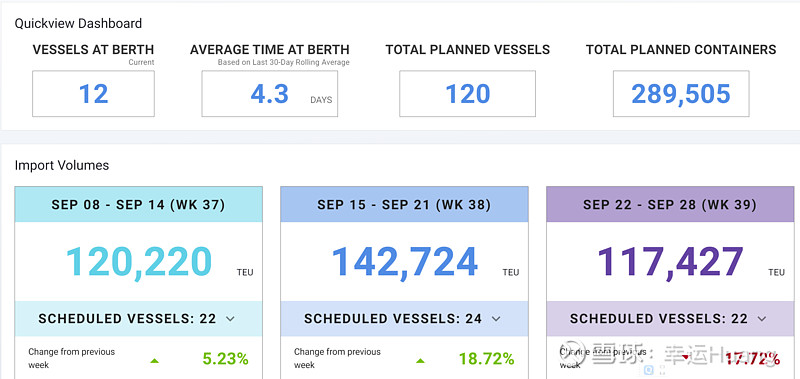
Task: Click the 18.72% weekly change value
Action: pyautogui.click(x=487, y=359)
